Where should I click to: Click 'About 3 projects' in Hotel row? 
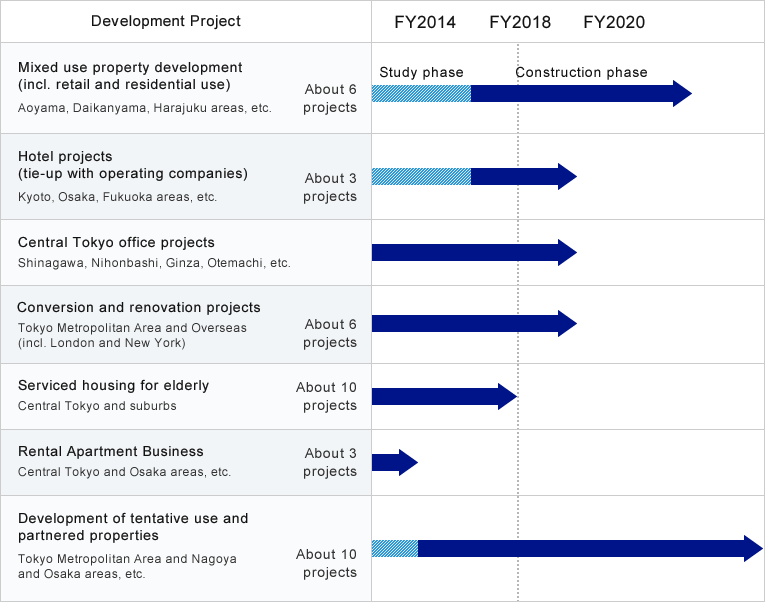[x=330, y=187]
